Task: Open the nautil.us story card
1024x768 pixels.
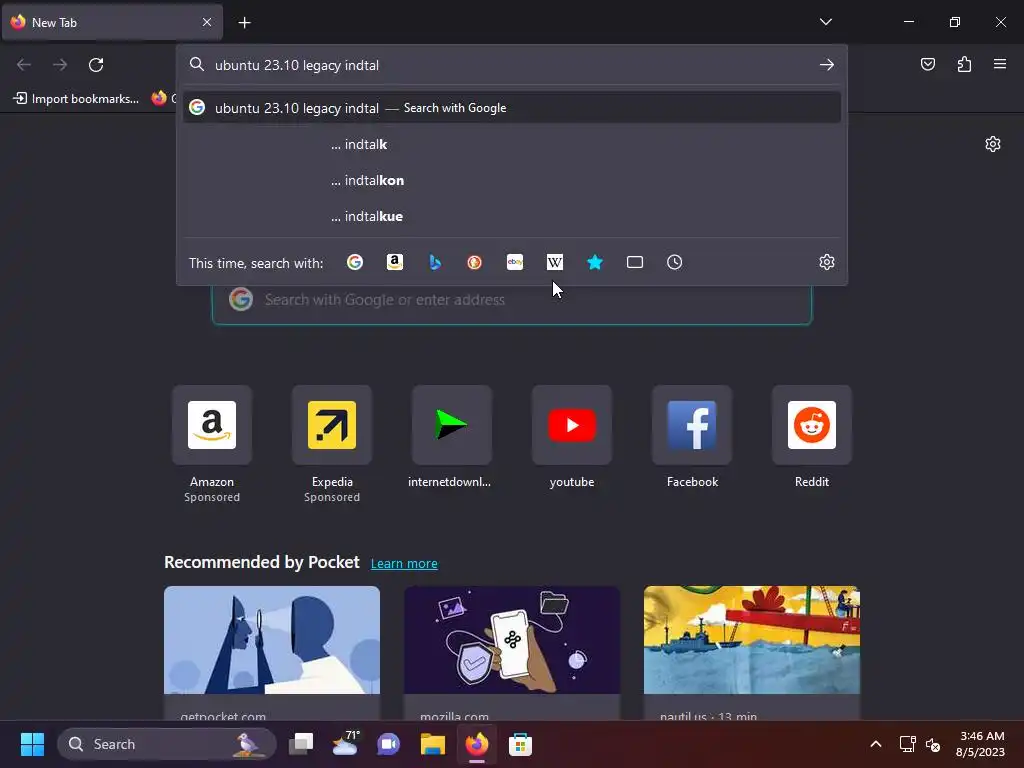Action: [752, 653]
